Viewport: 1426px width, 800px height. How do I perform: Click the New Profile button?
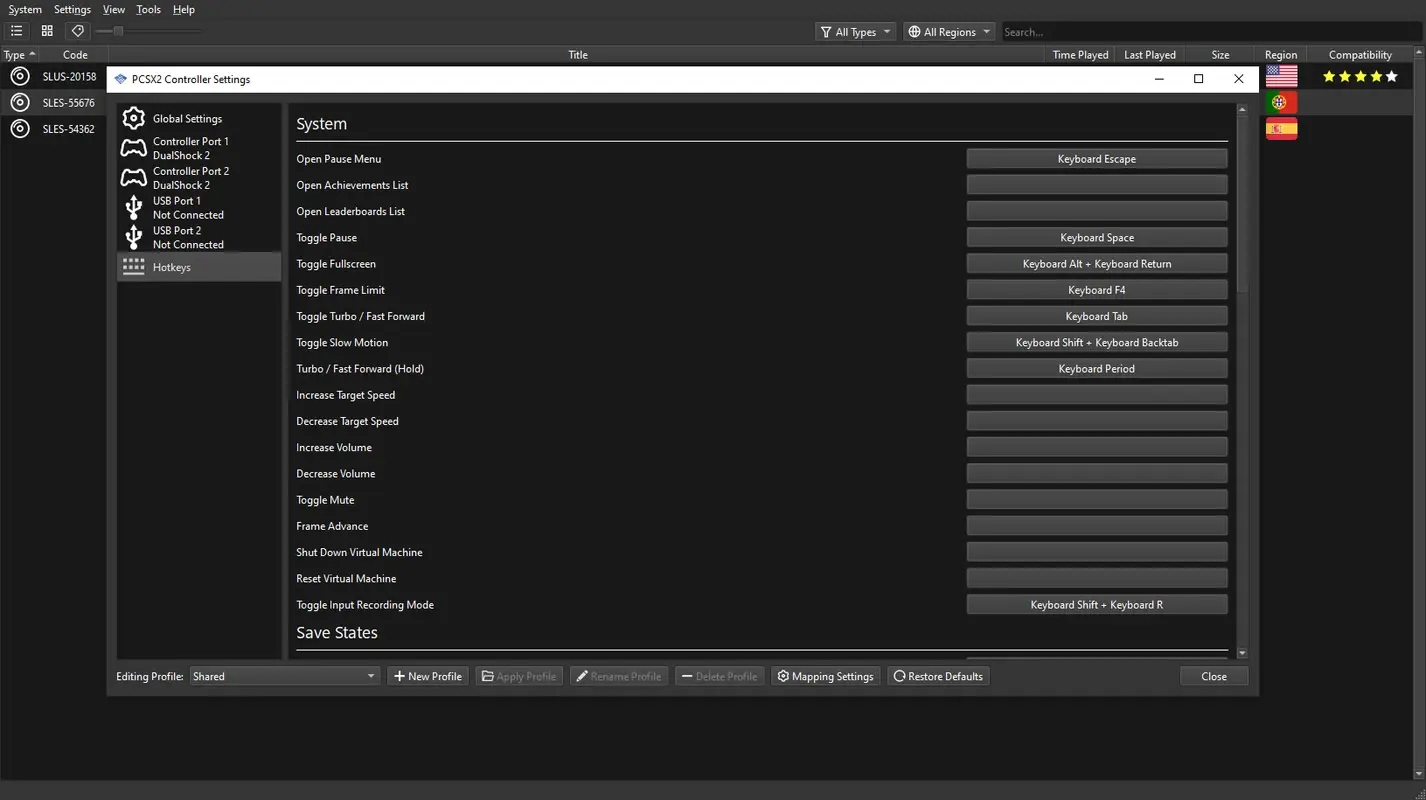tap(427, 676)
